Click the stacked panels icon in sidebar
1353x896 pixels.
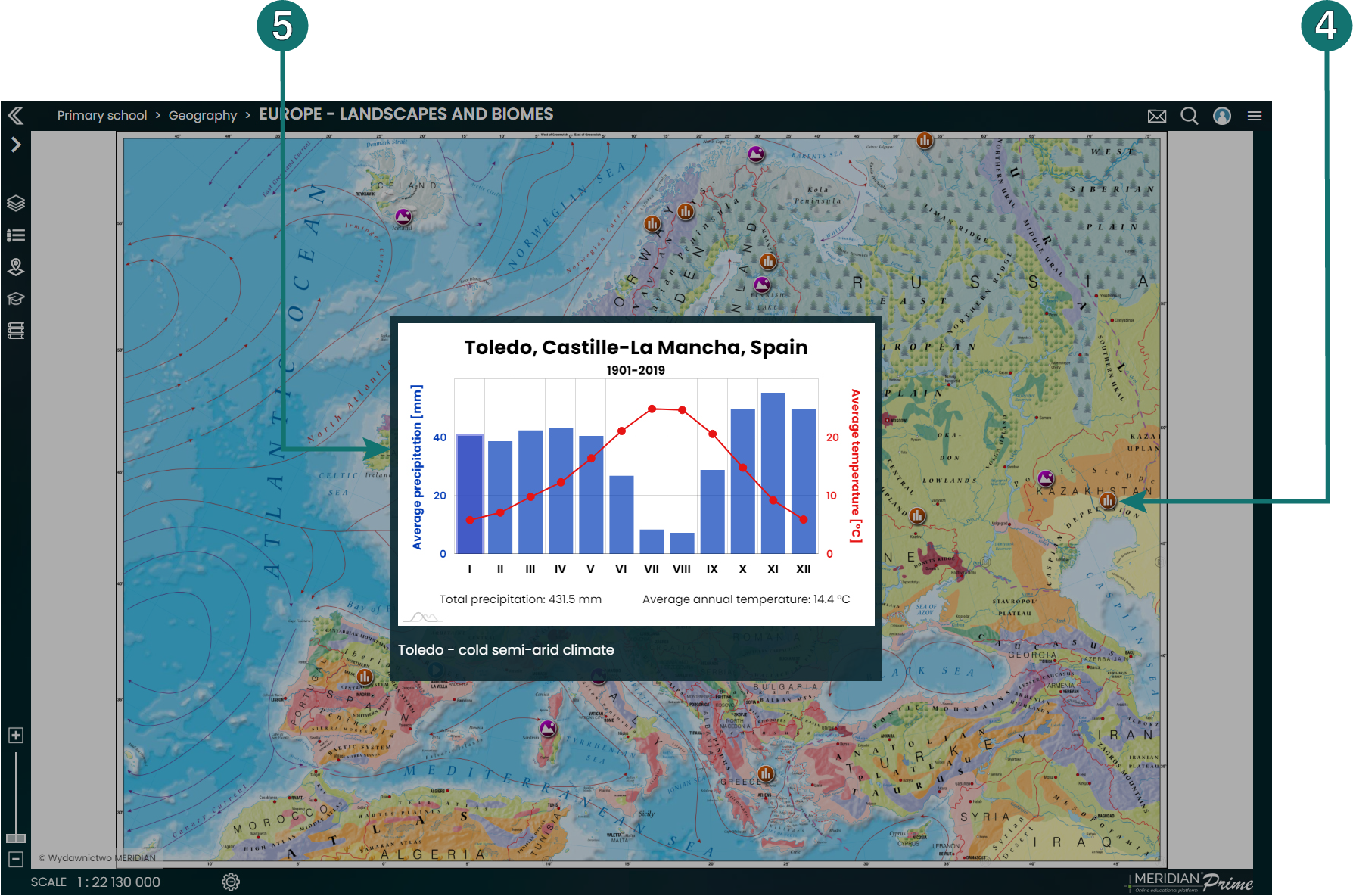point(16,331)
